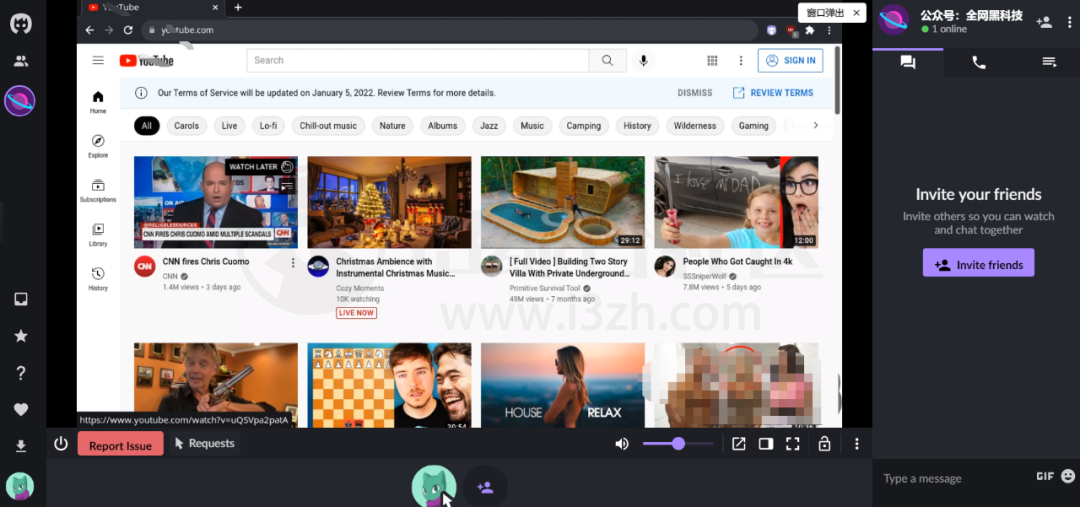Image resolution: width=1080 pixels, height=507 pixels.
Task: Select the Live filter chip
Action: click(229, 126)
